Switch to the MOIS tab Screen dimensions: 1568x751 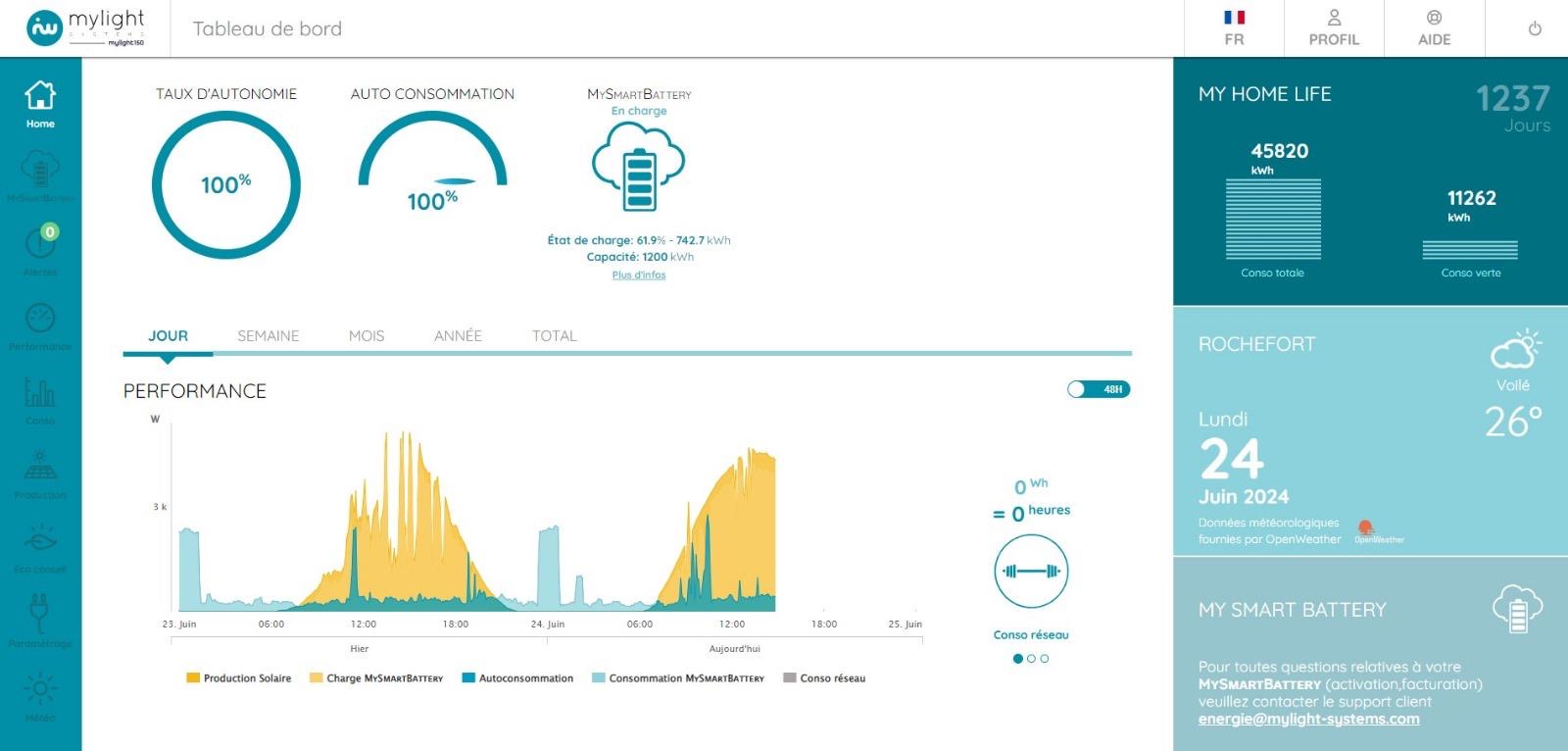(367, 335)
